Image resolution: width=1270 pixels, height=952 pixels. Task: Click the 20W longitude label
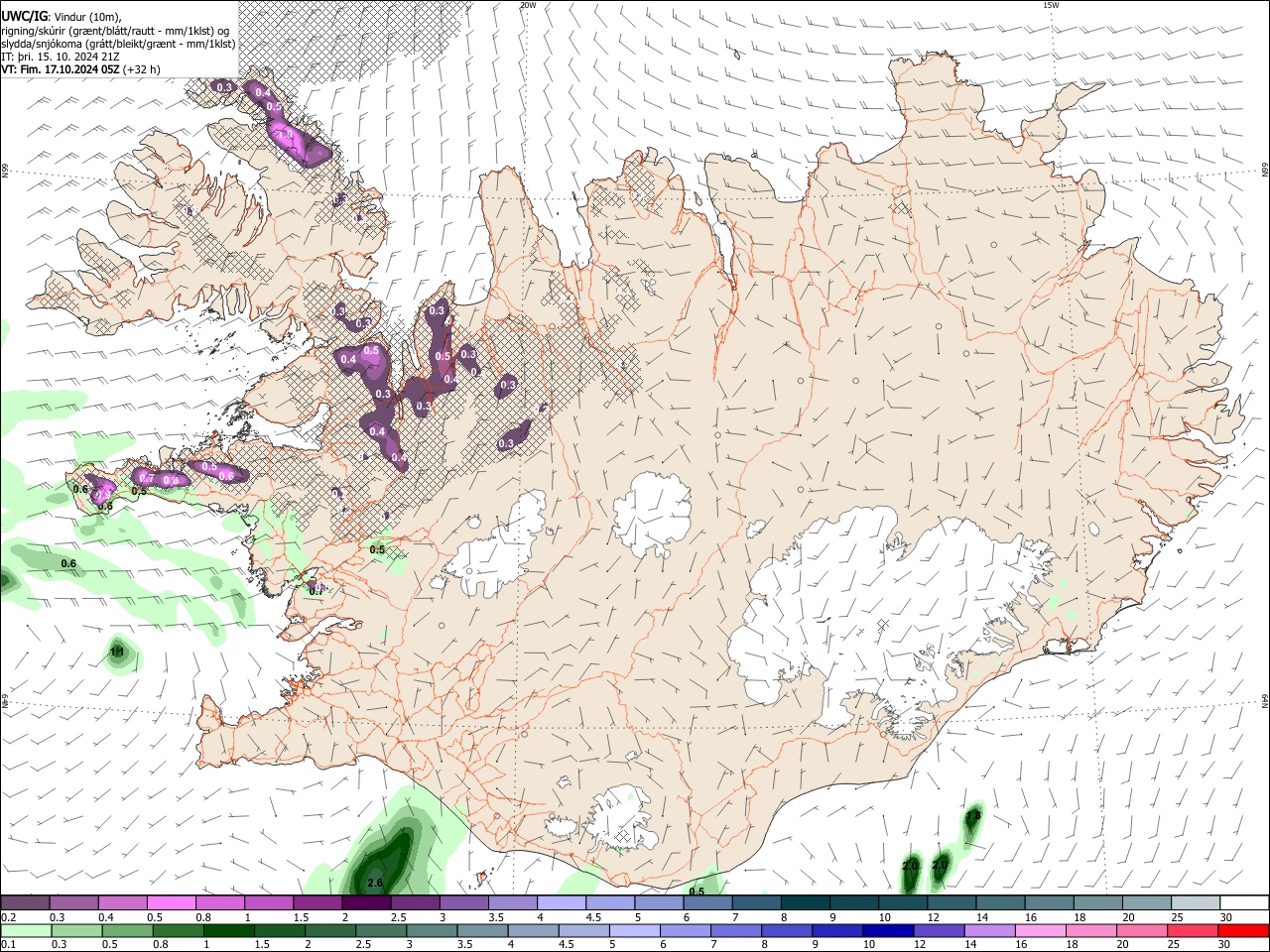(527, 5)
